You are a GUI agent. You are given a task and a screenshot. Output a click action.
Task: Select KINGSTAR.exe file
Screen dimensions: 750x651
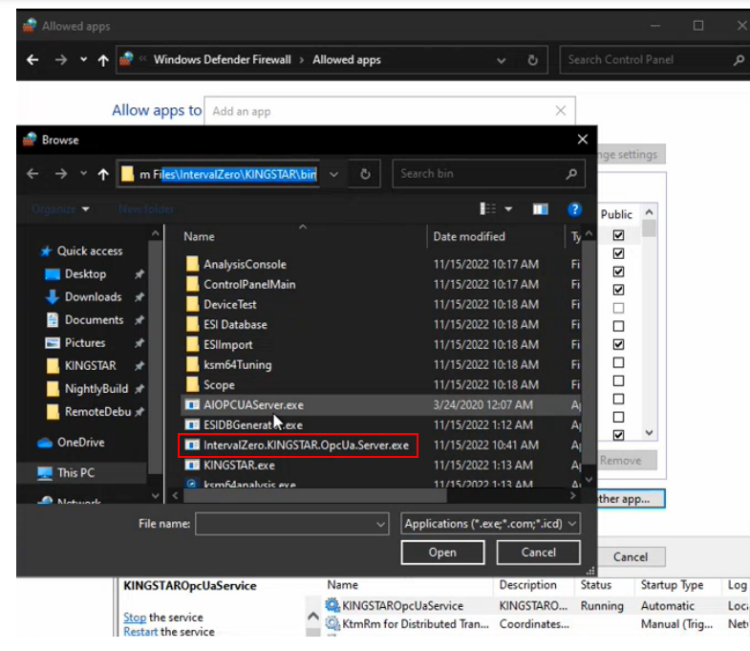click(x=239, y=465)
